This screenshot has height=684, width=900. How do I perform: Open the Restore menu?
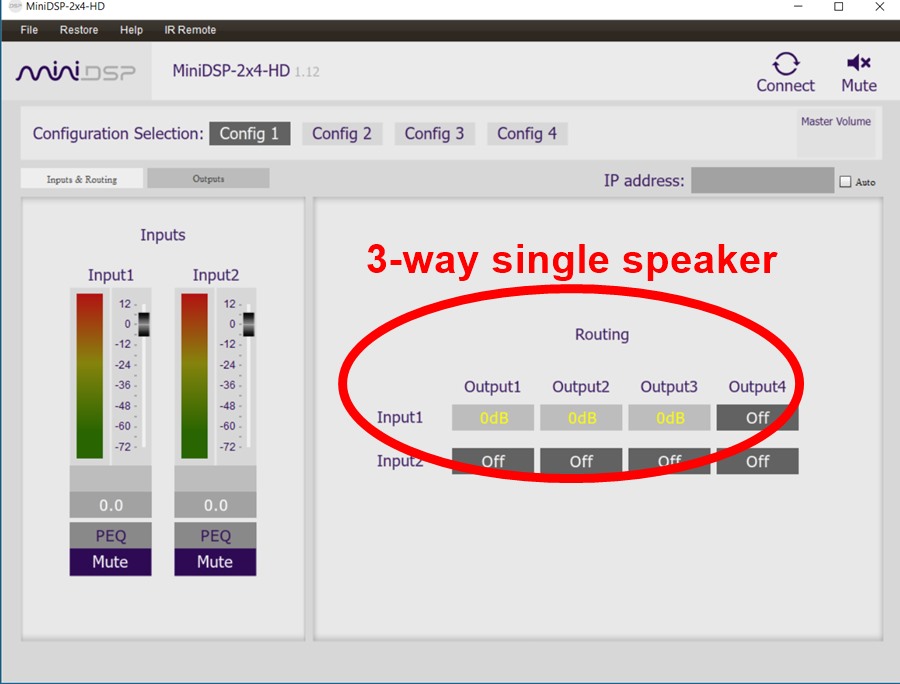click(x=79, y=30)
